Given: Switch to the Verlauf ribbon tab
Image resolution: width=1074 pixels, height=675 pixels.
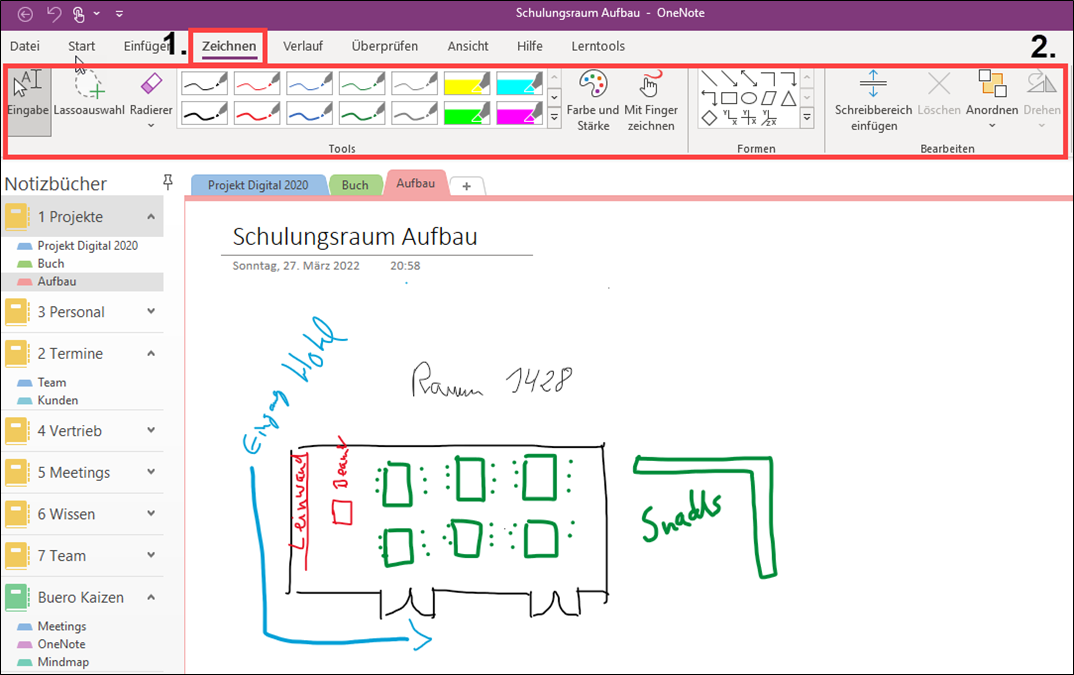Looking at the screenshot, I should [x=303, y=46].
